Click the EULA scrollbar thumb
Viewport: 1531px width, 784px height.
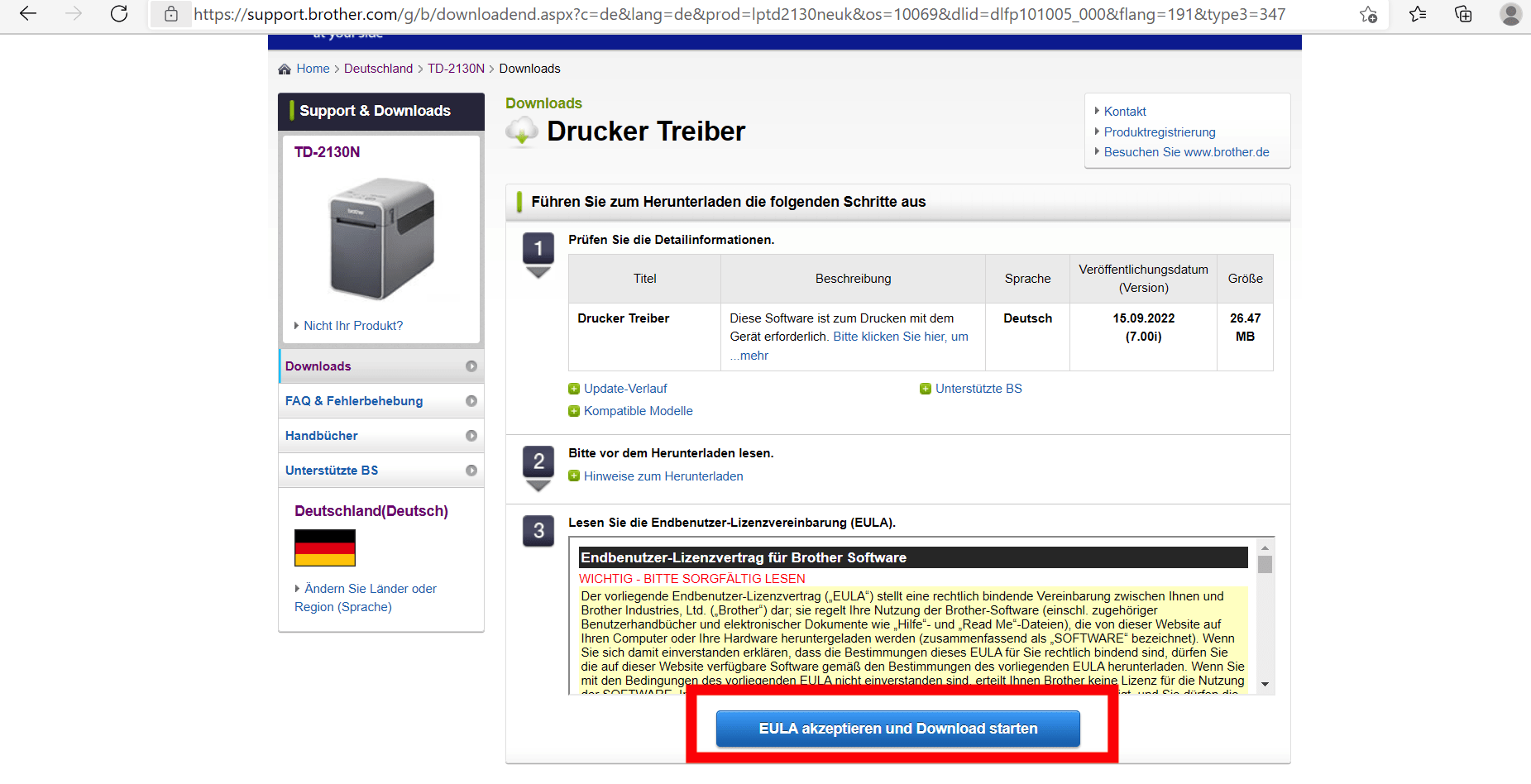1265,564
